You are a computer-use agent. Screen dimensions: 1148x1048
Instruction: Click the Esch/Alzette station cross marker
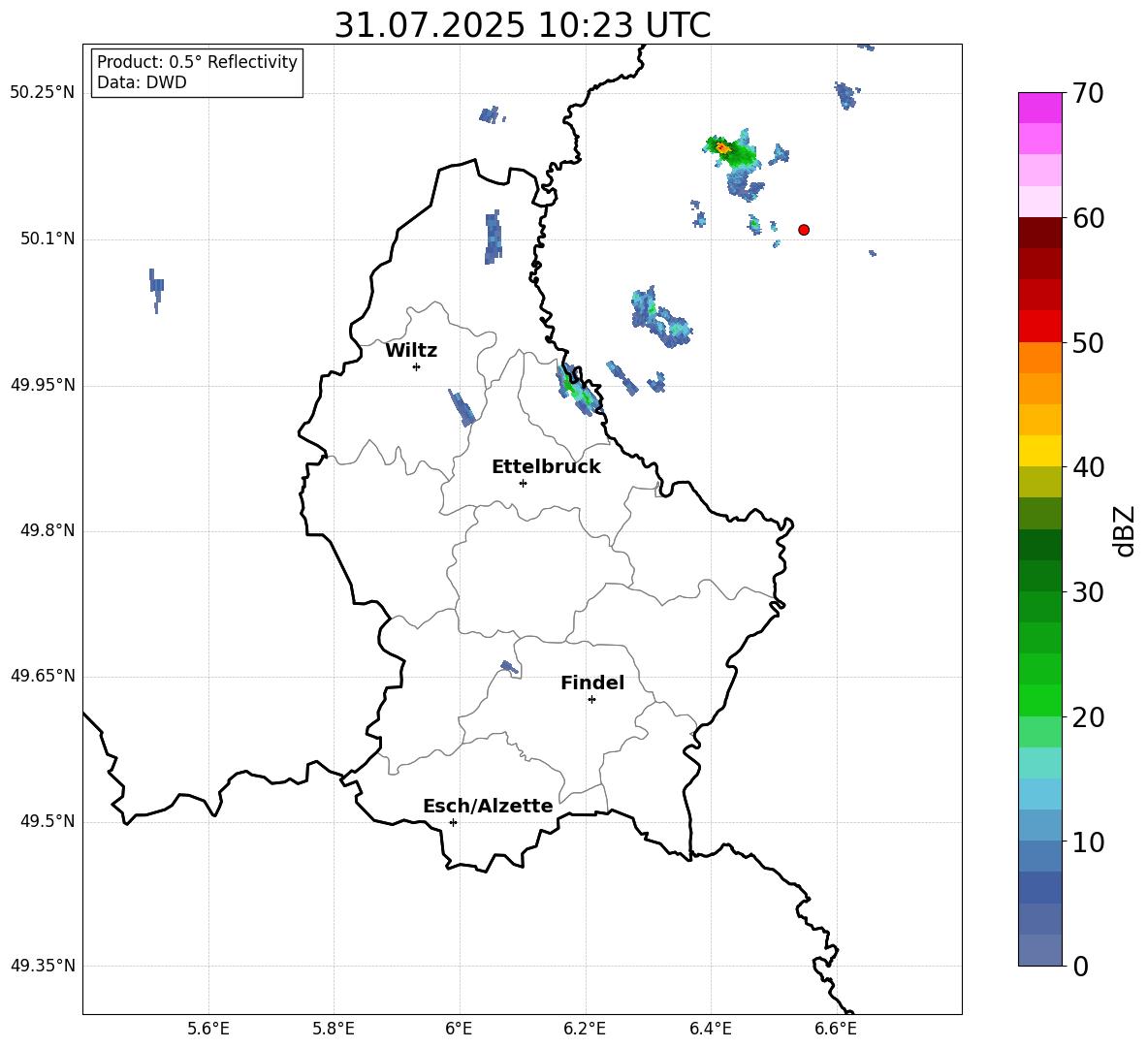point(453,822)
